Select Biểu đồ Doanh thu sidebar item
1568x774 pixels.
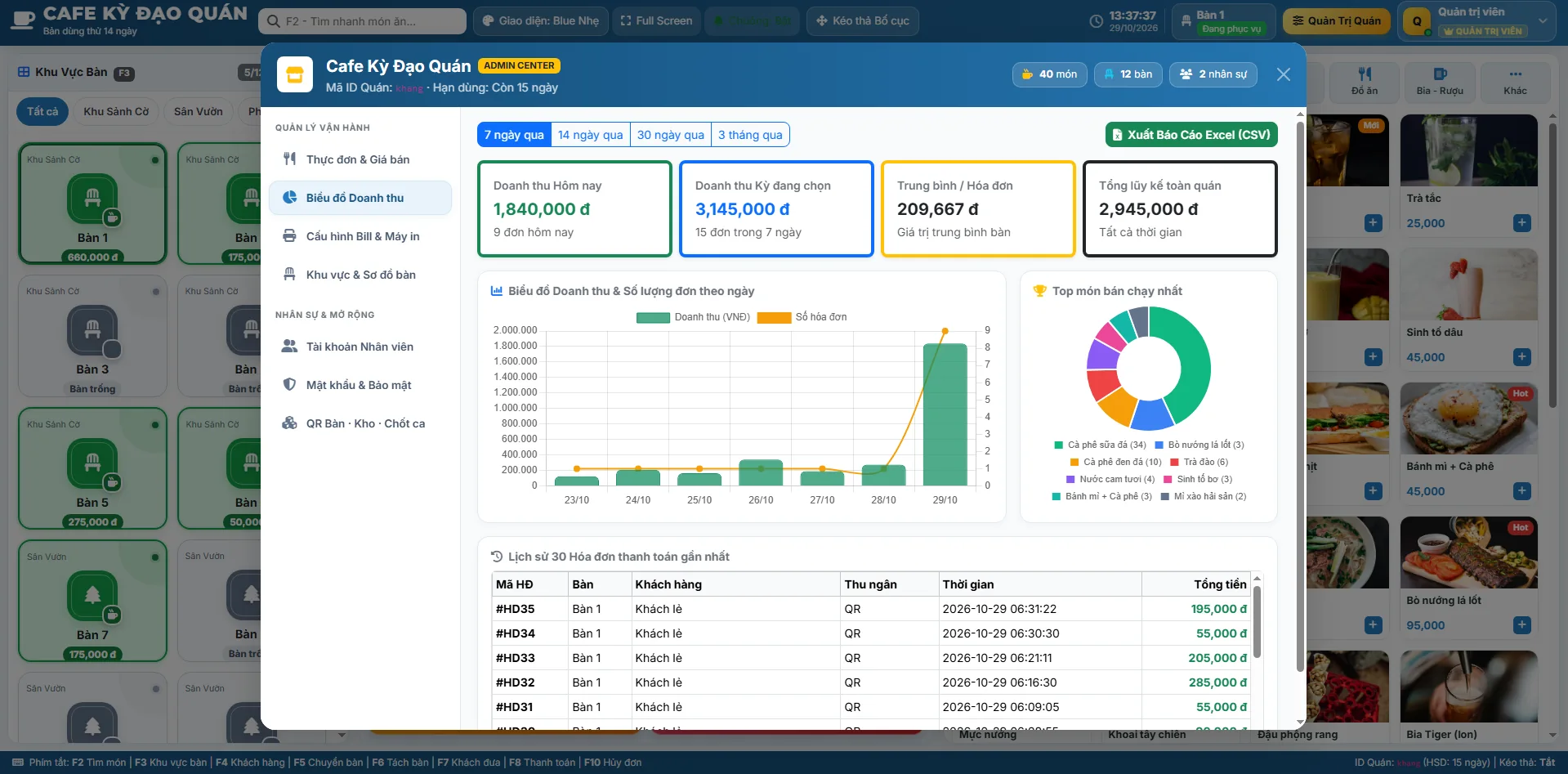click(360, 198)
